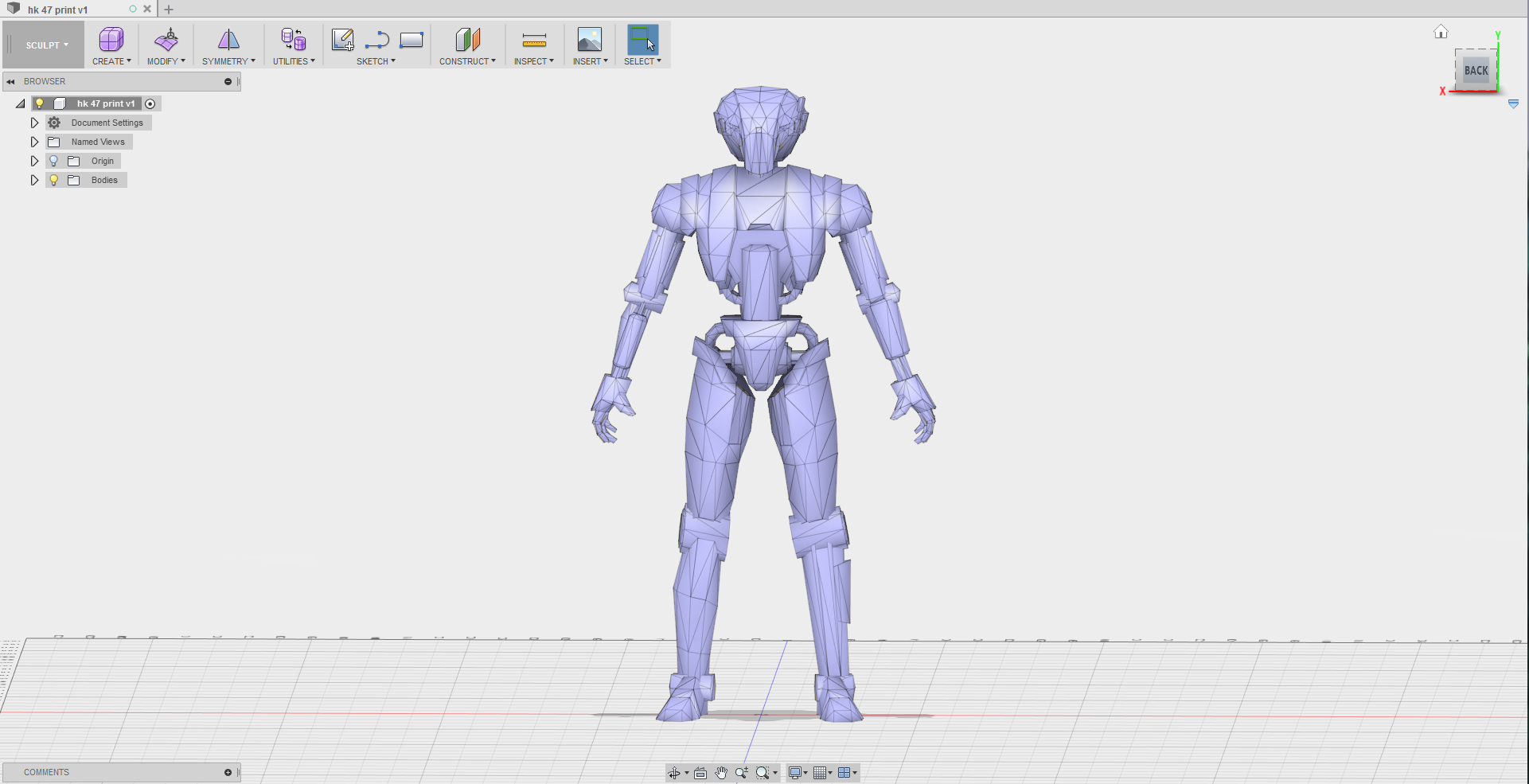Image resolution: width=1529 pixels, height=784 pixels.
Task: Open a new design tab with plus button
Action: (x=169, y=10)
